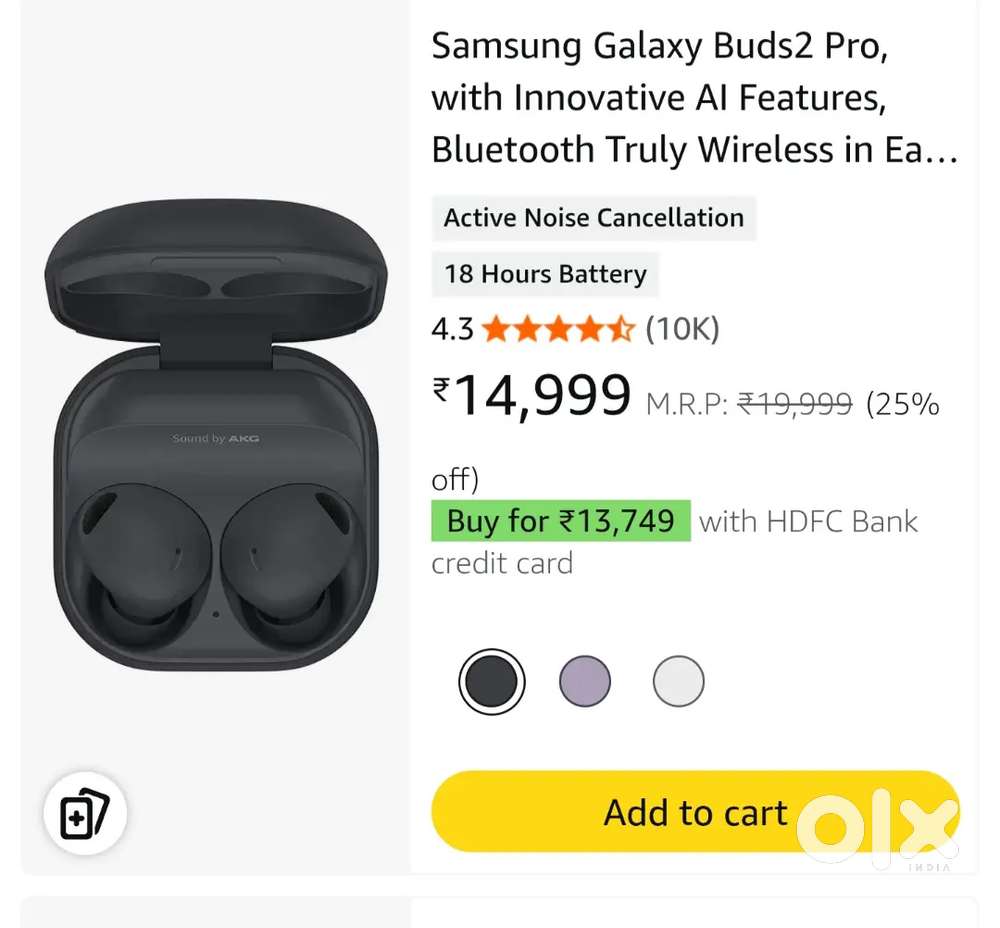Select the black color swatch
Viewport: 1000px width, 928px height.
(x=489, y=681)
